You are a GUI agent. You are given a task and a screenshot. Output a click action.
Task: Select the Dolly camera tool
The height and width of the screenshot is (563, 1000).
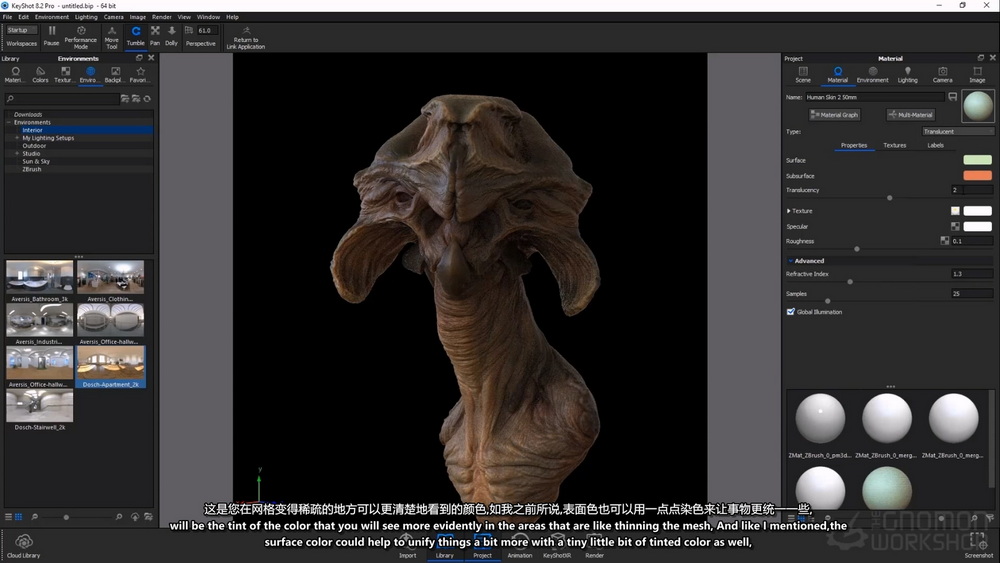[172, 36]
